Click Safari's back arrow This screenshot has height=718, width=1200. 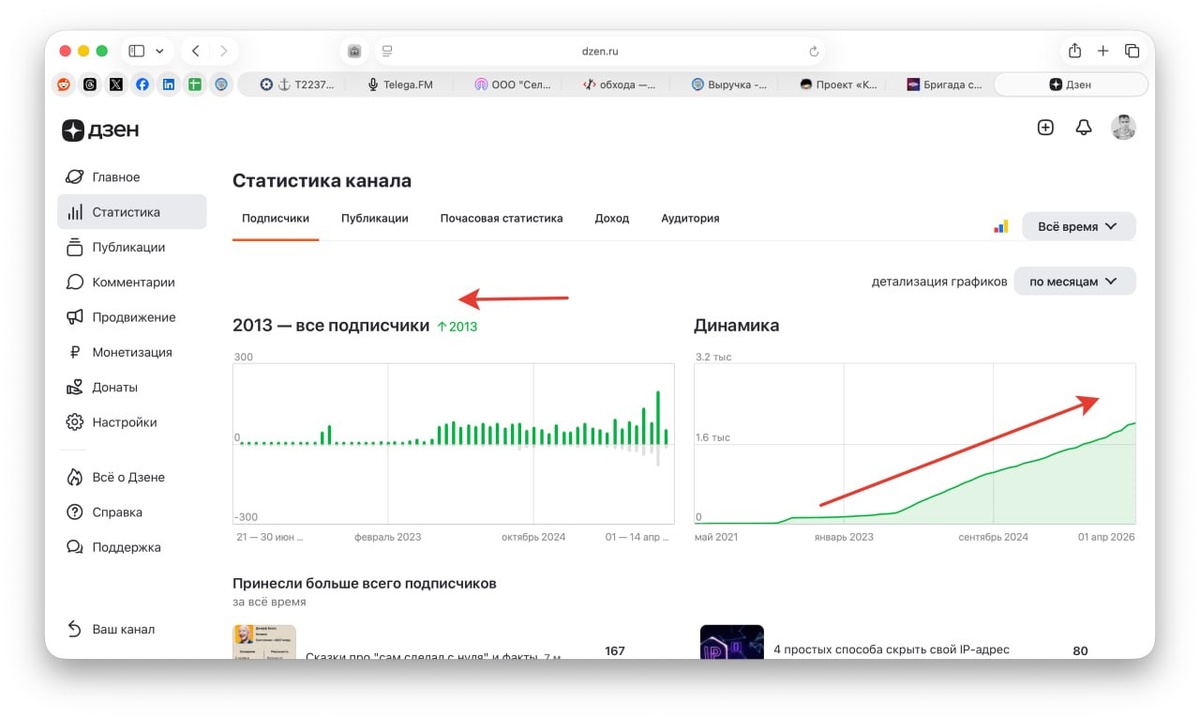(195, 51)
